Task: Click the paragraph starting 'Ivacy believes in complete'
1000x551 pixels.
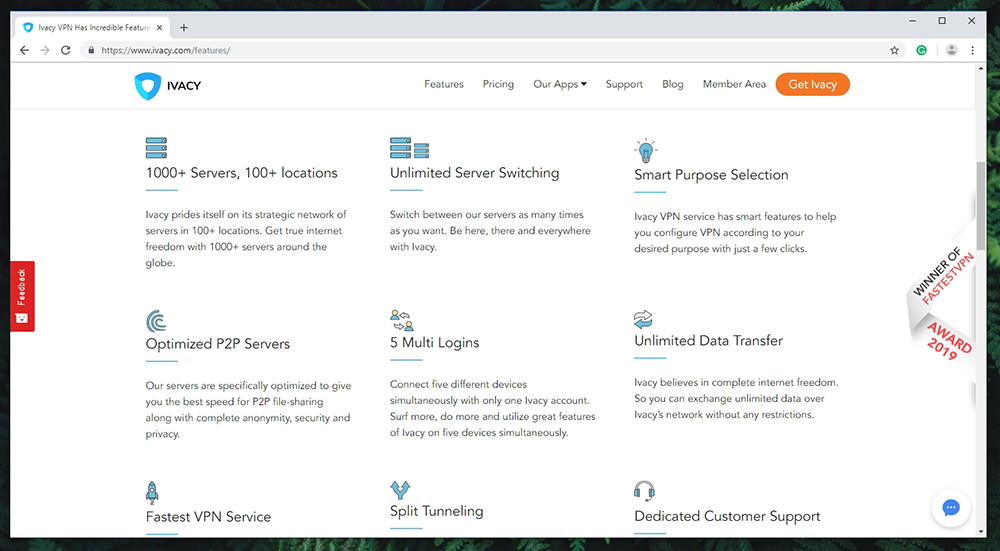Action: click(x=736, y=398)
